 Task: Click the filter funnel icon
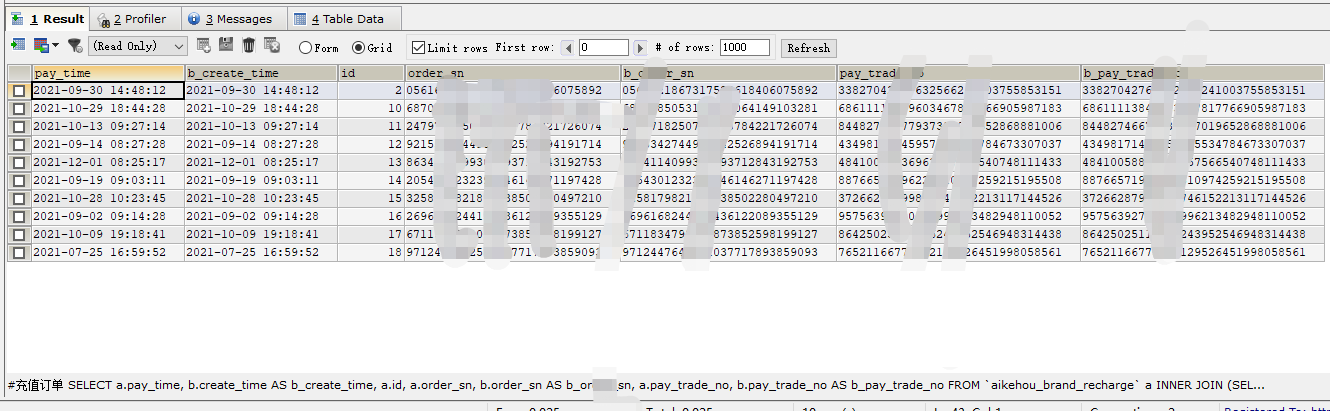74,45
